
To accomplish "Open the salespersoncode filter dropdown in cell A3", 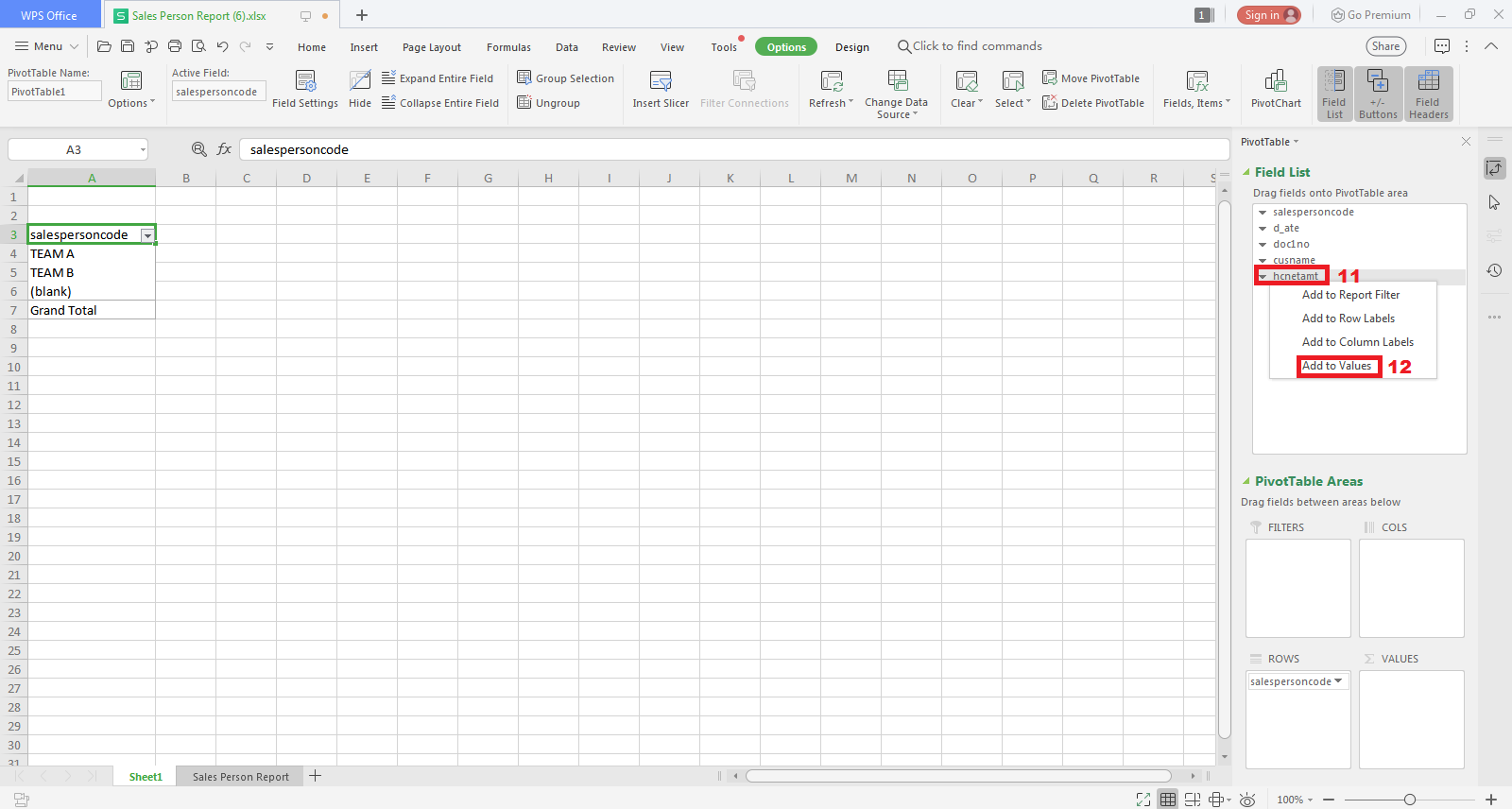I will 147,235.
